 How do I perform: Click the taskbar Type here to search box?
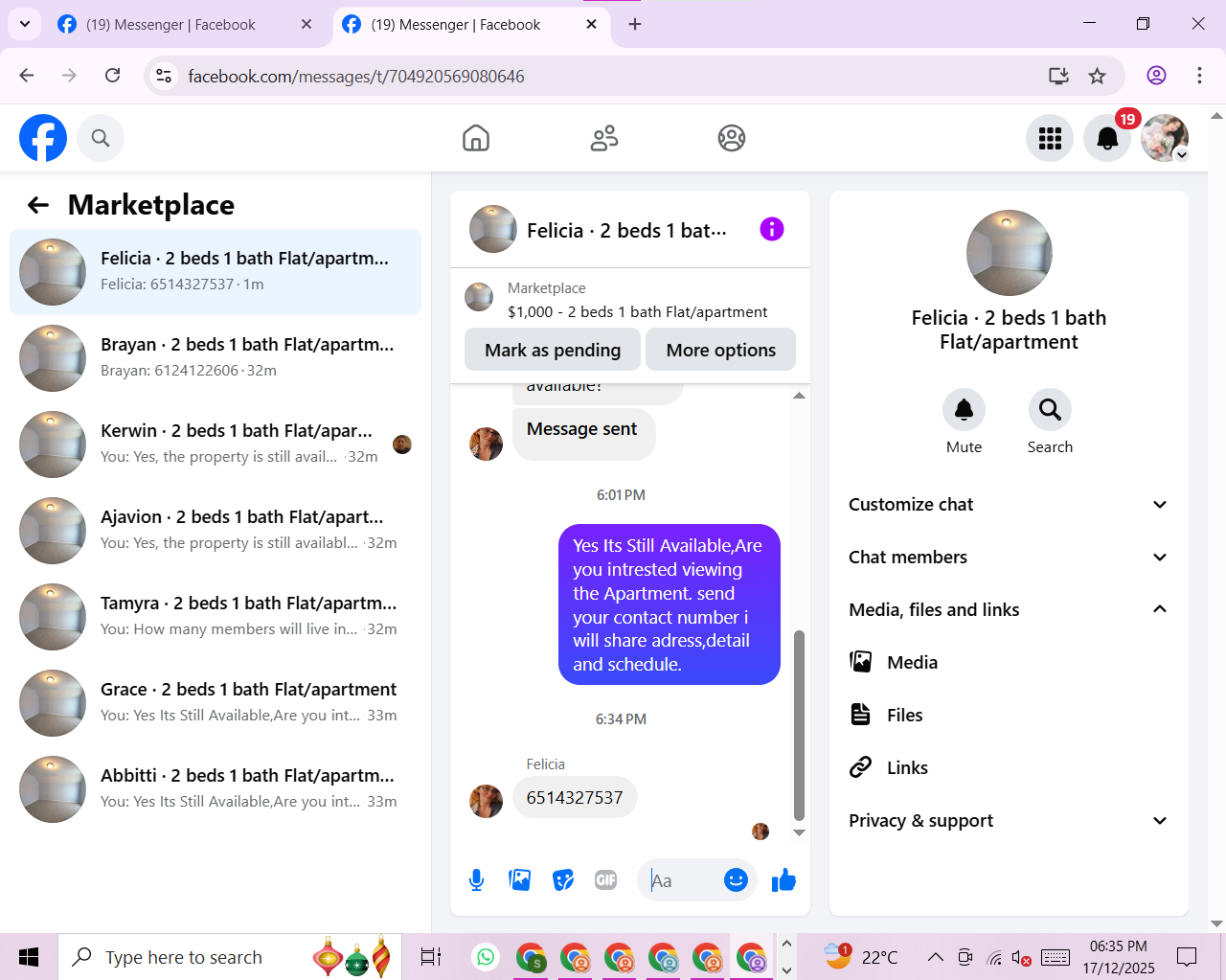pyautogui.click(x=230, y=957)
